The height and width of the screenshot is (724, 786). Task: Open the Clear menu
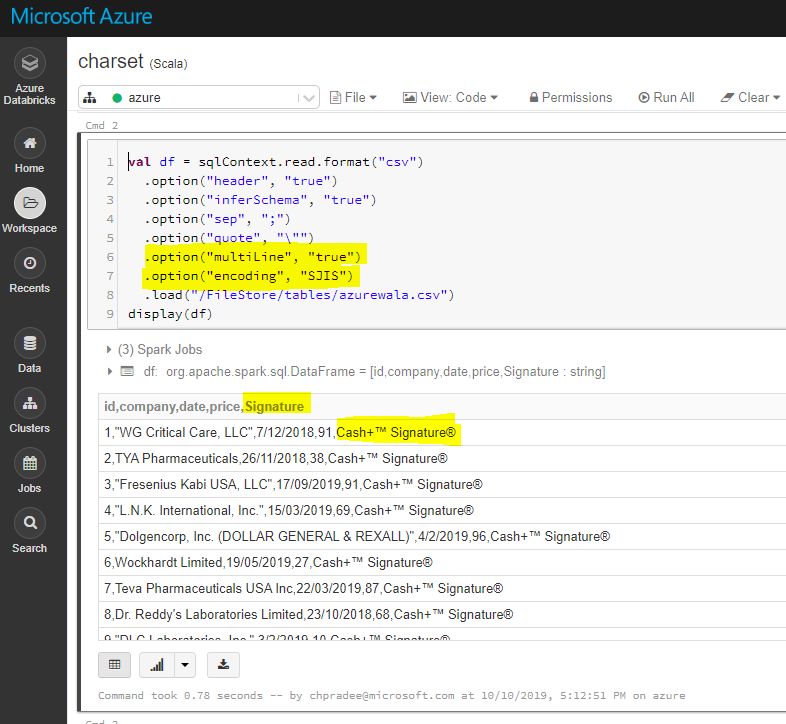(x=750, y=97)
